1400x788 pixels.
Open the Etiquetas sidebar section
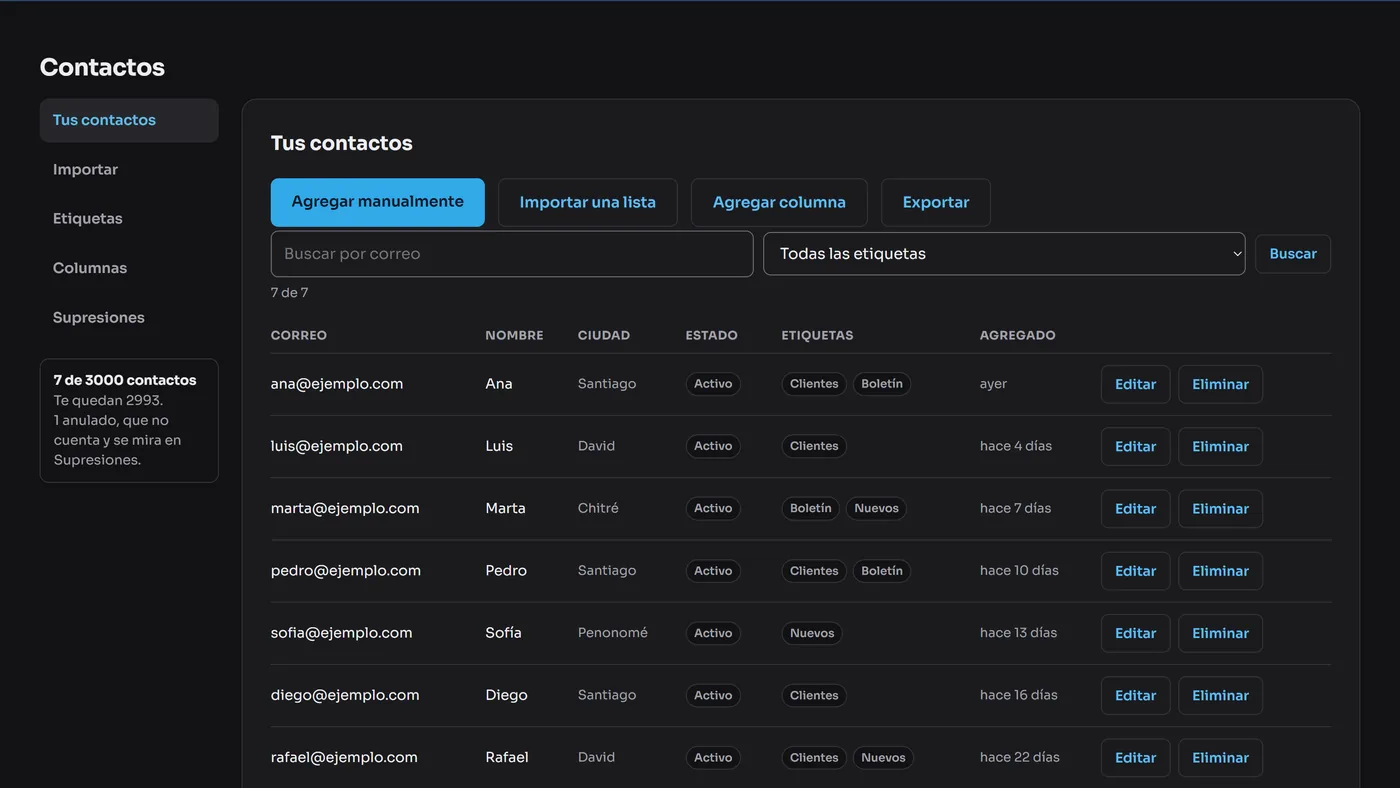tap(129, 218)
